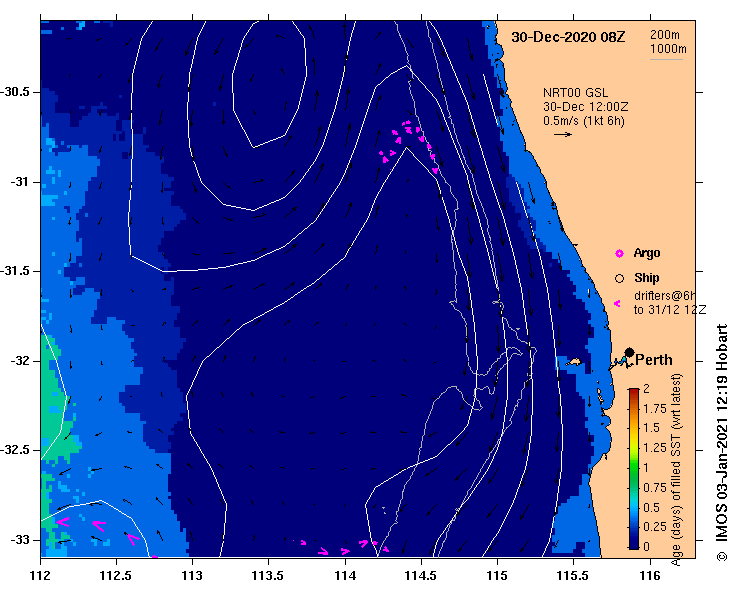This screenshot has width=739, height=592.
Task: Click the colorbar value 1.75
Action: coord(655,409)
